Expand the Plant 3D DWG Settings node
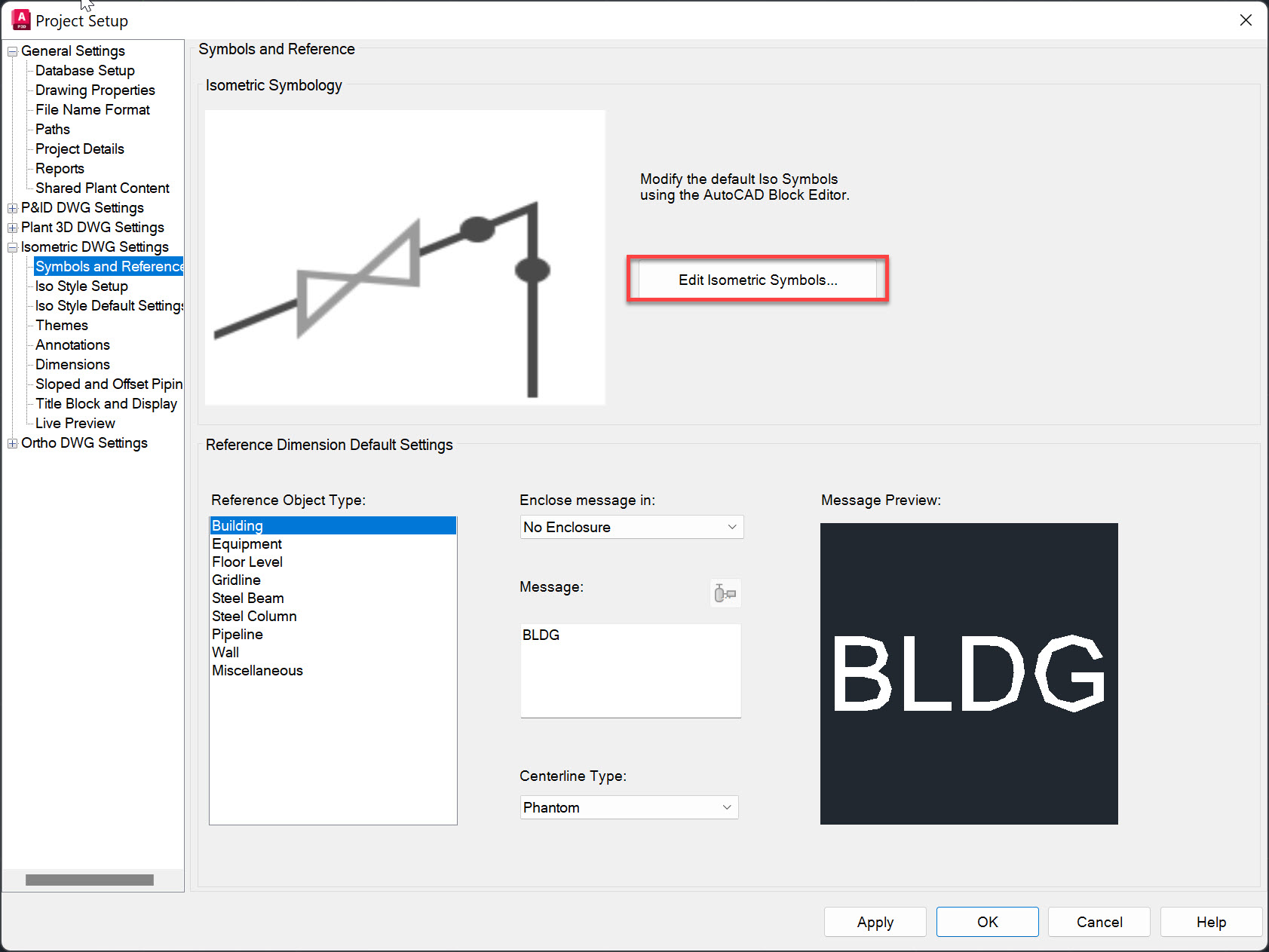Image resolution: width=1269 pixels, height=952 pixels. (x=13, y=228)
